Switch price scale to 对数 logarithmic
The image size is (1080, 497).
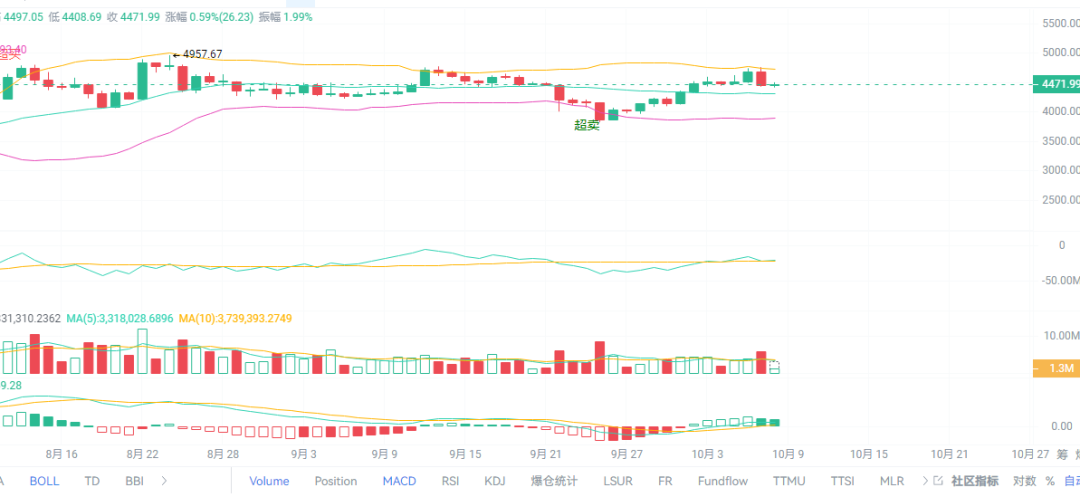1024,481
